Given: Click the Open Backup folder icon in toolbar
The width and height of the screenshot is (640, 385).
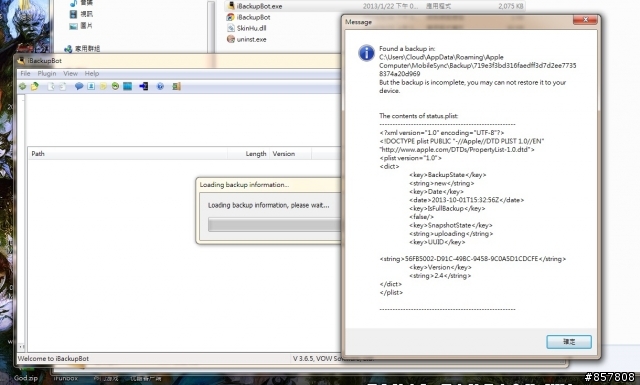Looking at the screenshot, I should pos(35,86).
